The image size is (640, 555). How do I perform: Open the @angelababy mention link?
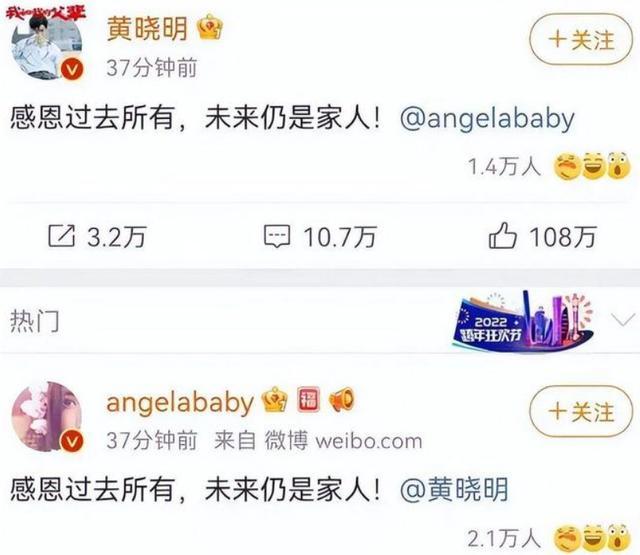[x=487, y=119]
